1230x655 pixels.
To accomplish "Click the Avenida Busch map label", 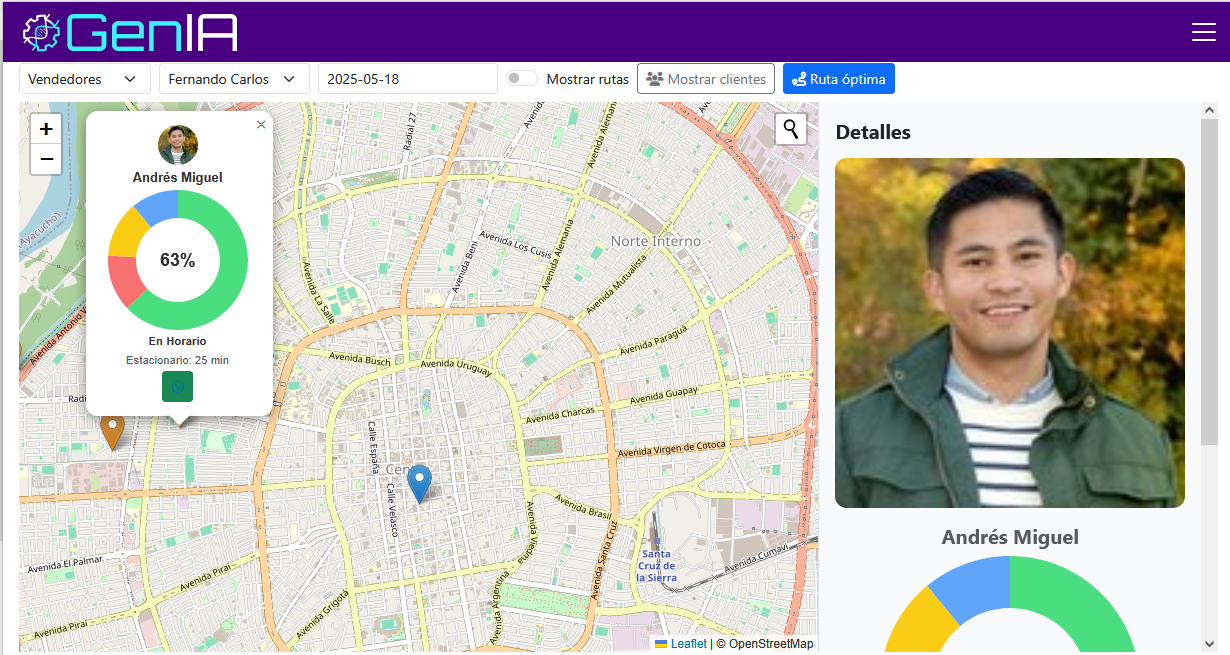I will tap(360, 357).
